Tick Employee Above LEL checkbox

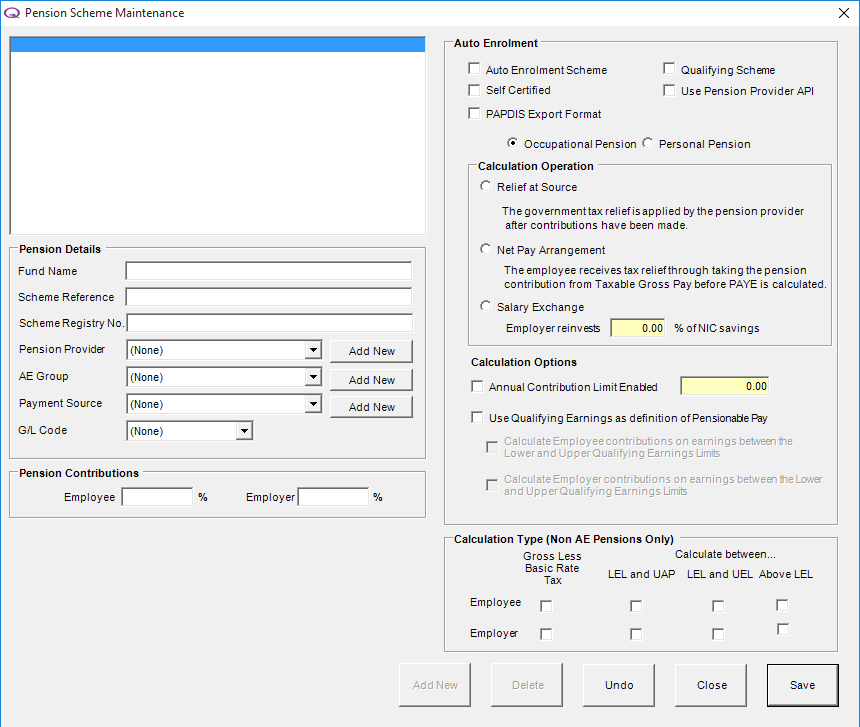coord(782,605)
